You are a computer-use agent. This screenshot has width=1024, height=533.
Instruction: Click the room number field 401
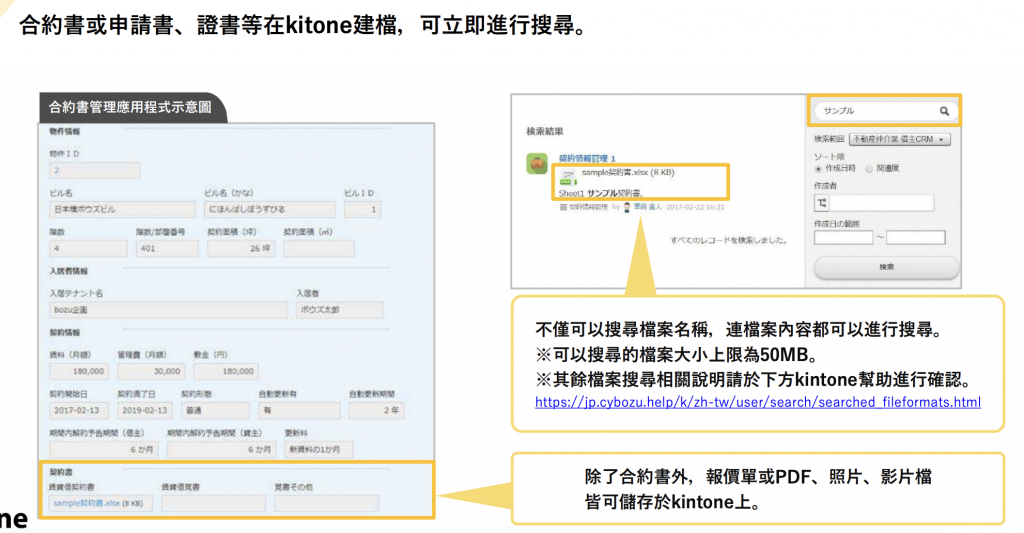(167, 249)
